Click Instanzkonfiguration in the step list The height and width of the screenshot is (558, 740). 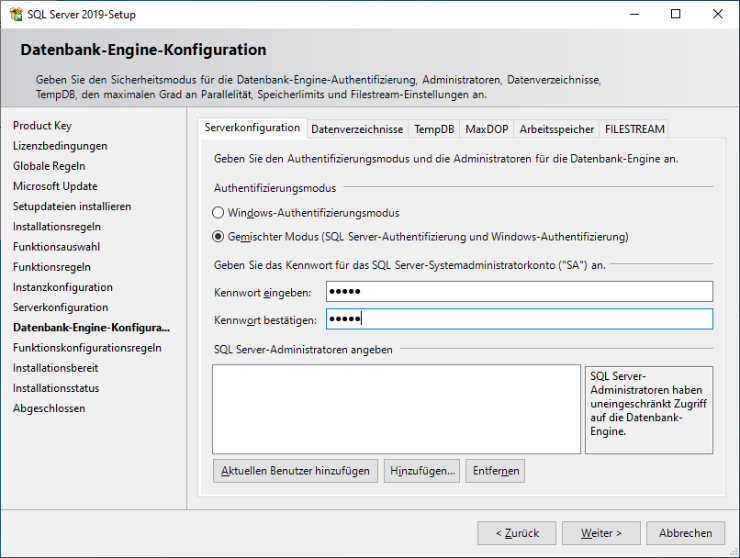pos(63,287)
